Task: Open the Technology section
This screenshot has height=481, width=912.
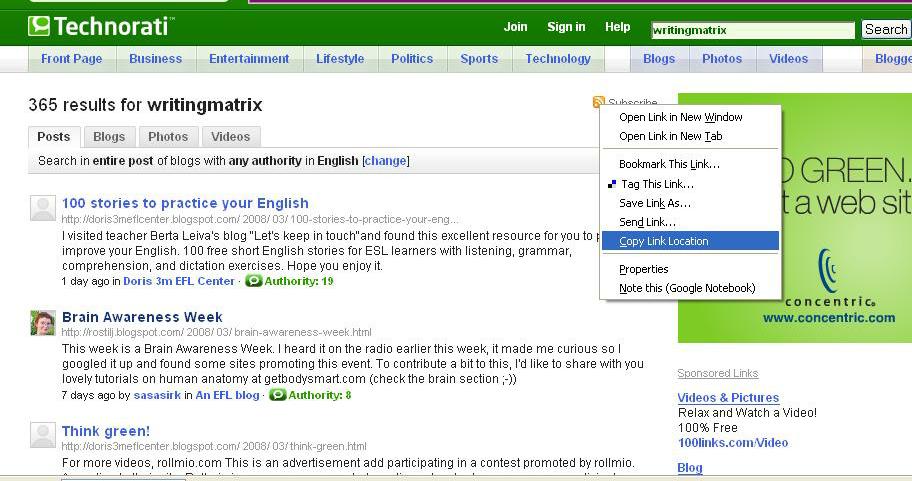Action: pyautogui.click(x=558, y=59)
